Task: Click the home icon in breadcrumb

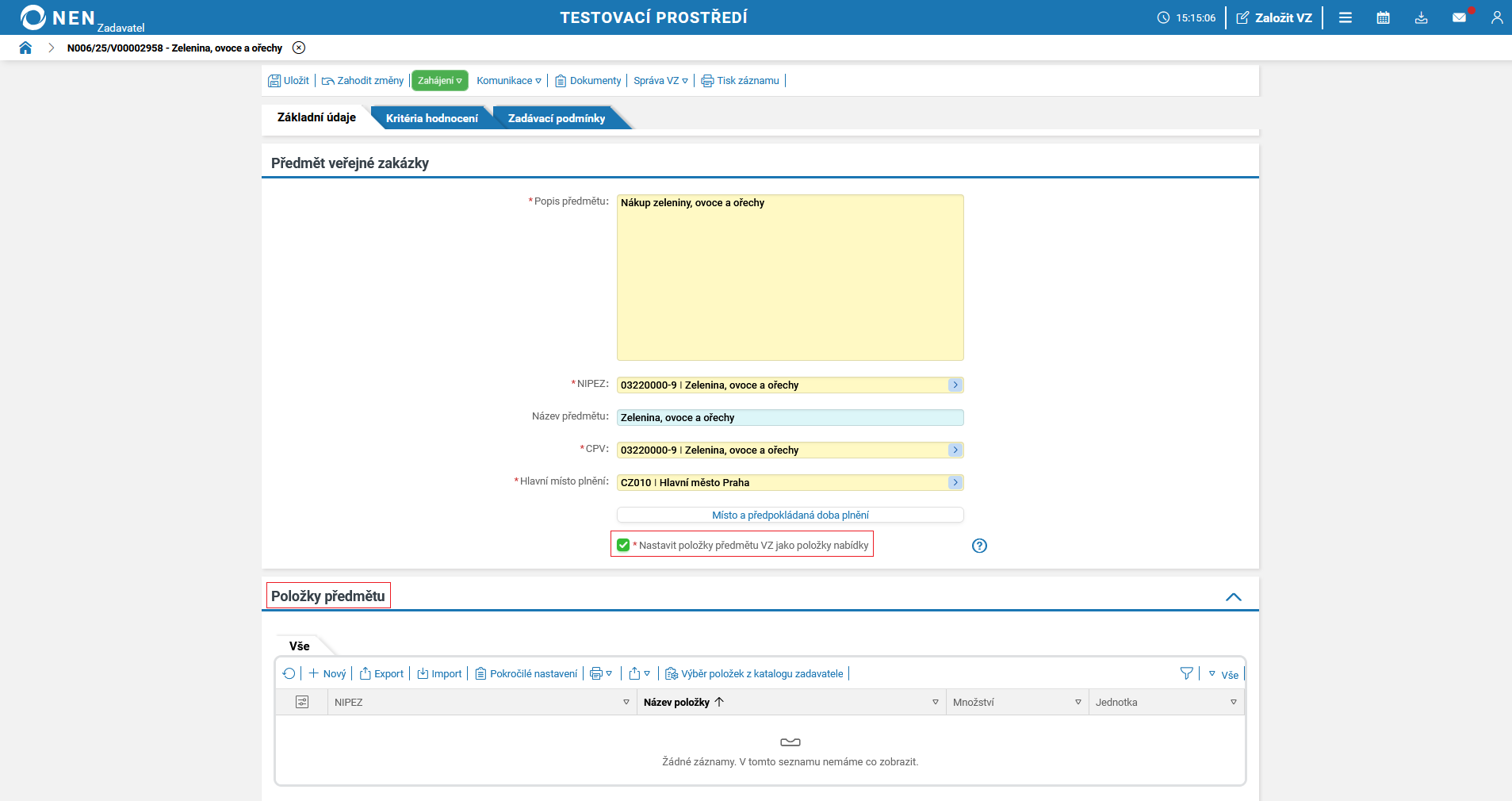Action: coord(25,48)
